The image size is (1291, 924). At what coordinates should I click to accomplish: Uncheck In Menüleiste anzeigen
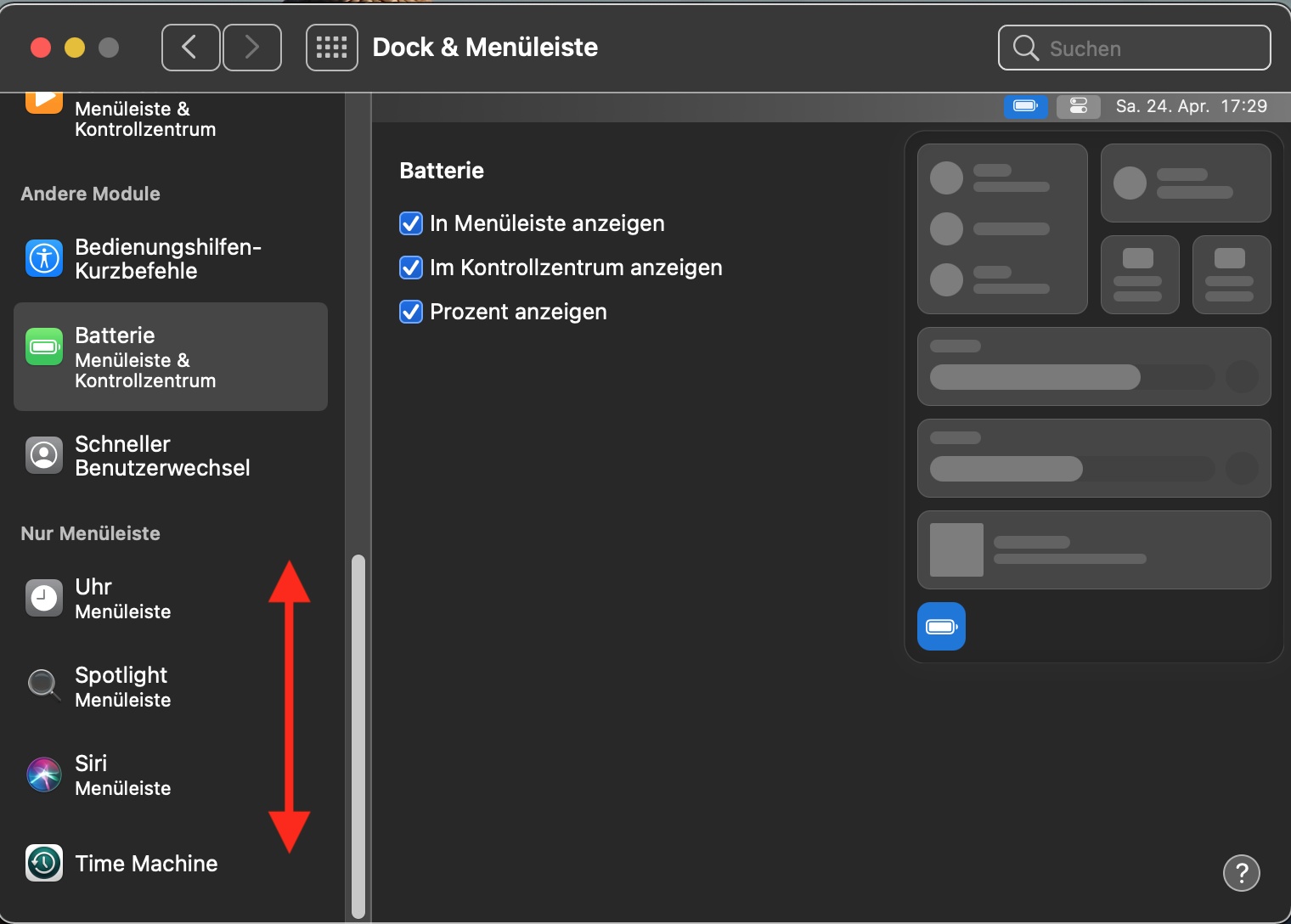click(x=411, y=223)
